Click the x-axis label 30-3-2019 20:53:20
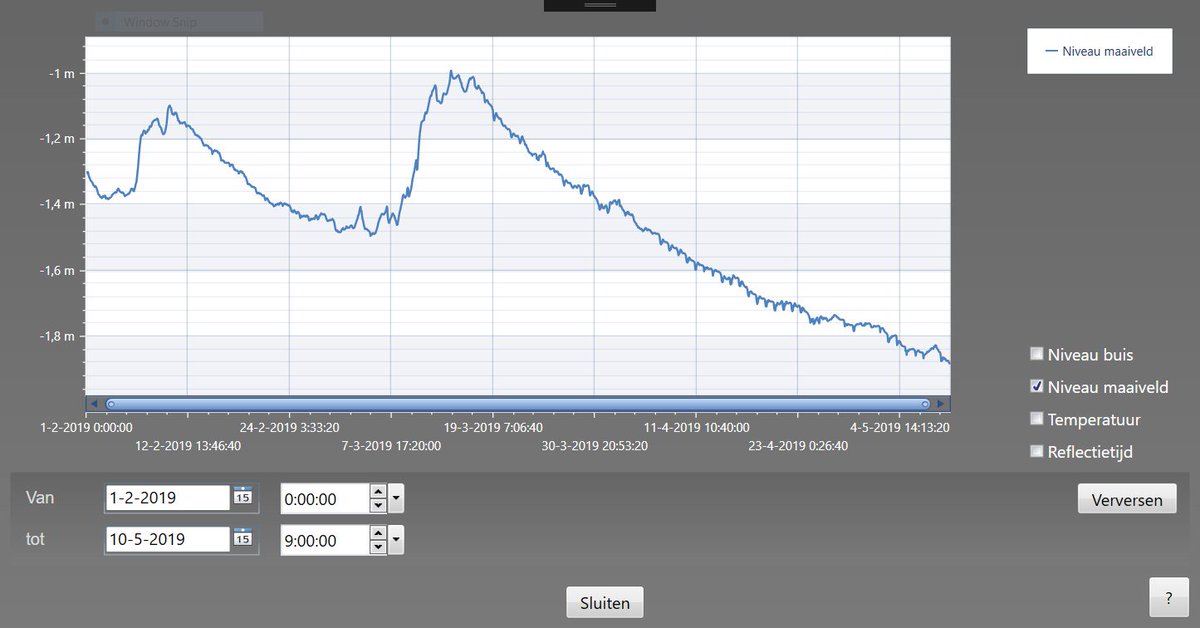This screenshot has width=1200, height=628. click(x=594, y=446)
